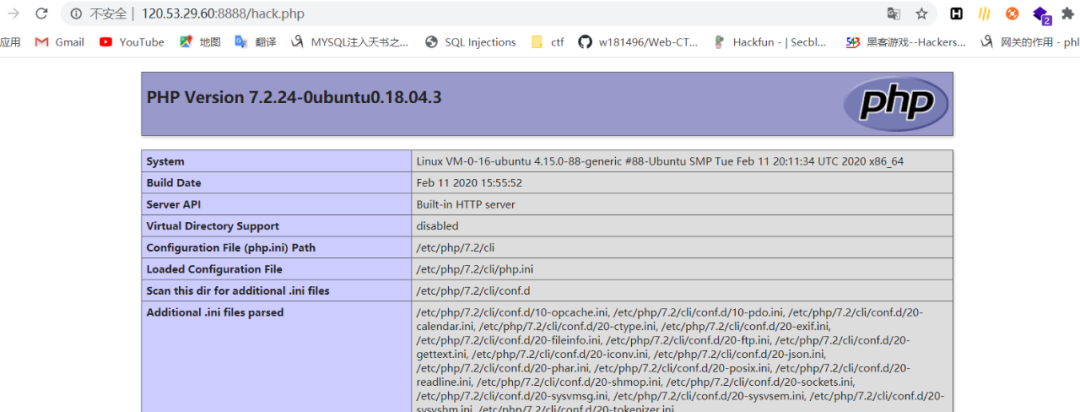Open the SQL Injections bookmark
The height and width of the screenshot is (412, 1080).
[471, 42]
